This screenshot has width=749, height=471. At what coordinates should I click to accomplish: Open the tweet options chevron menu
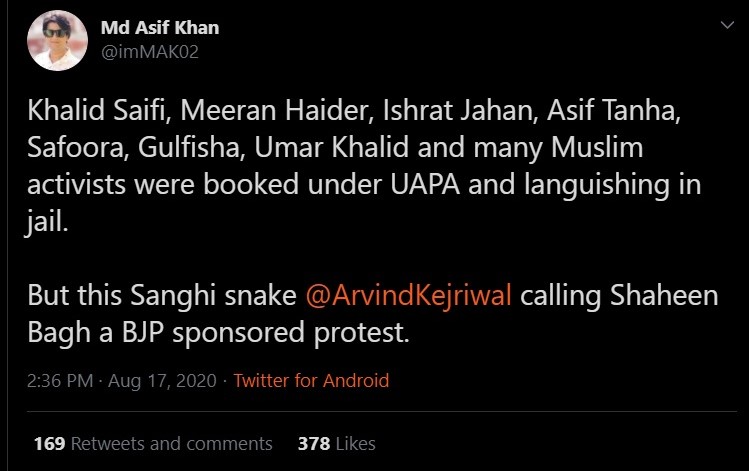[x=726, y=28]
